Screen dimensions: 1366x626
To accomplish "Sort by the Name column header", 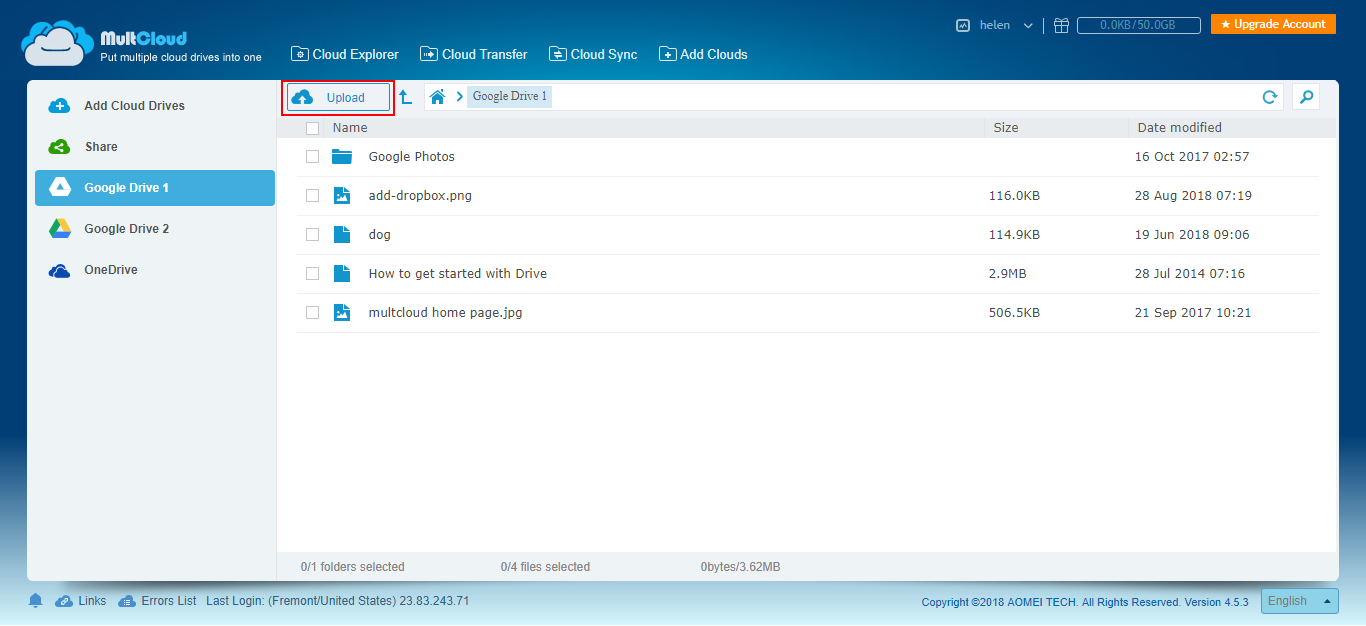I will pos(350,127).
